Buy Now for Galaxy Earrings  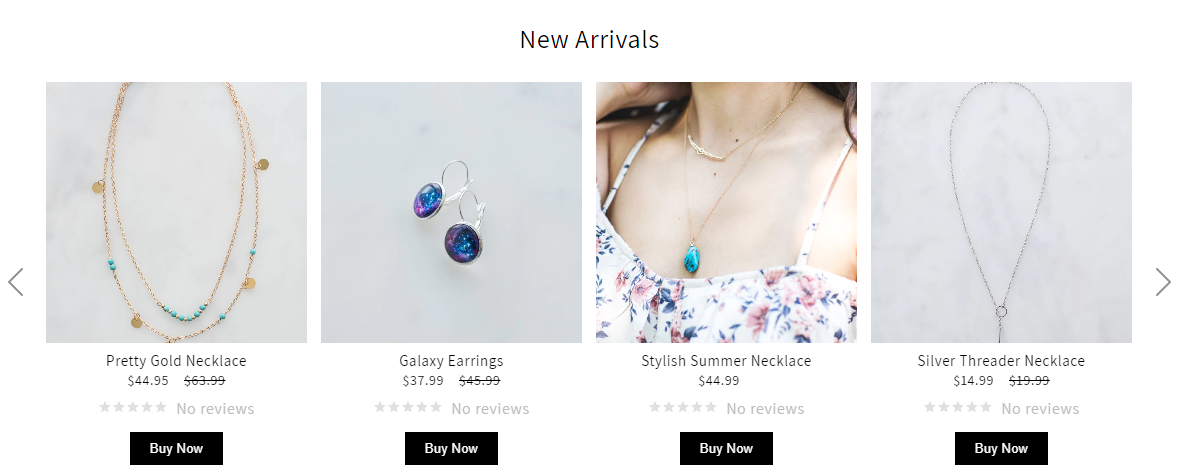point(451,449)
